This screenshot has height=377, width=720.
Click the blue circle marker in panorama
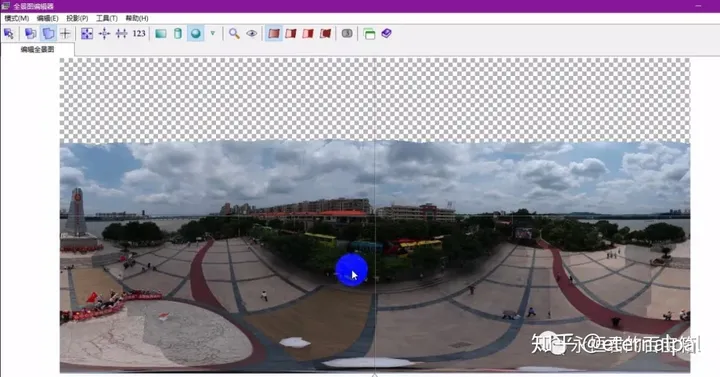click(x=351, y=270)
